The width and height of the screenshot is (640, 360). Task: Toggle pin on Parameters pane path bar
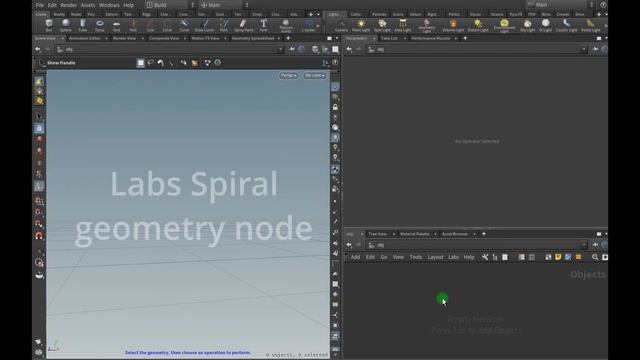[x=595, y=49]
